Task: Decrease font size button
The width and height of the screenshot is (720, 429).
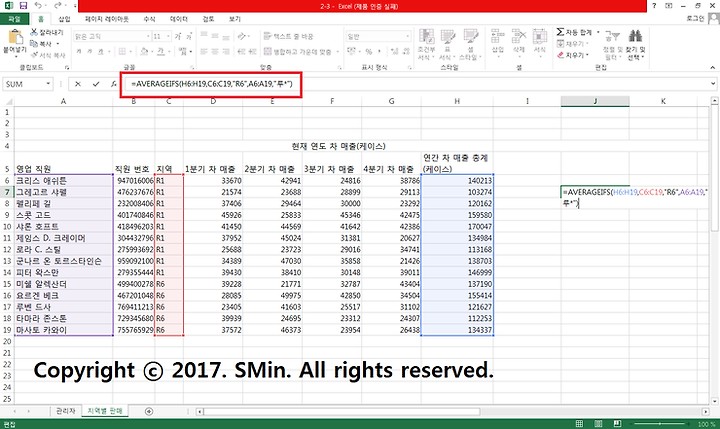Action: (x=189, y=36)
